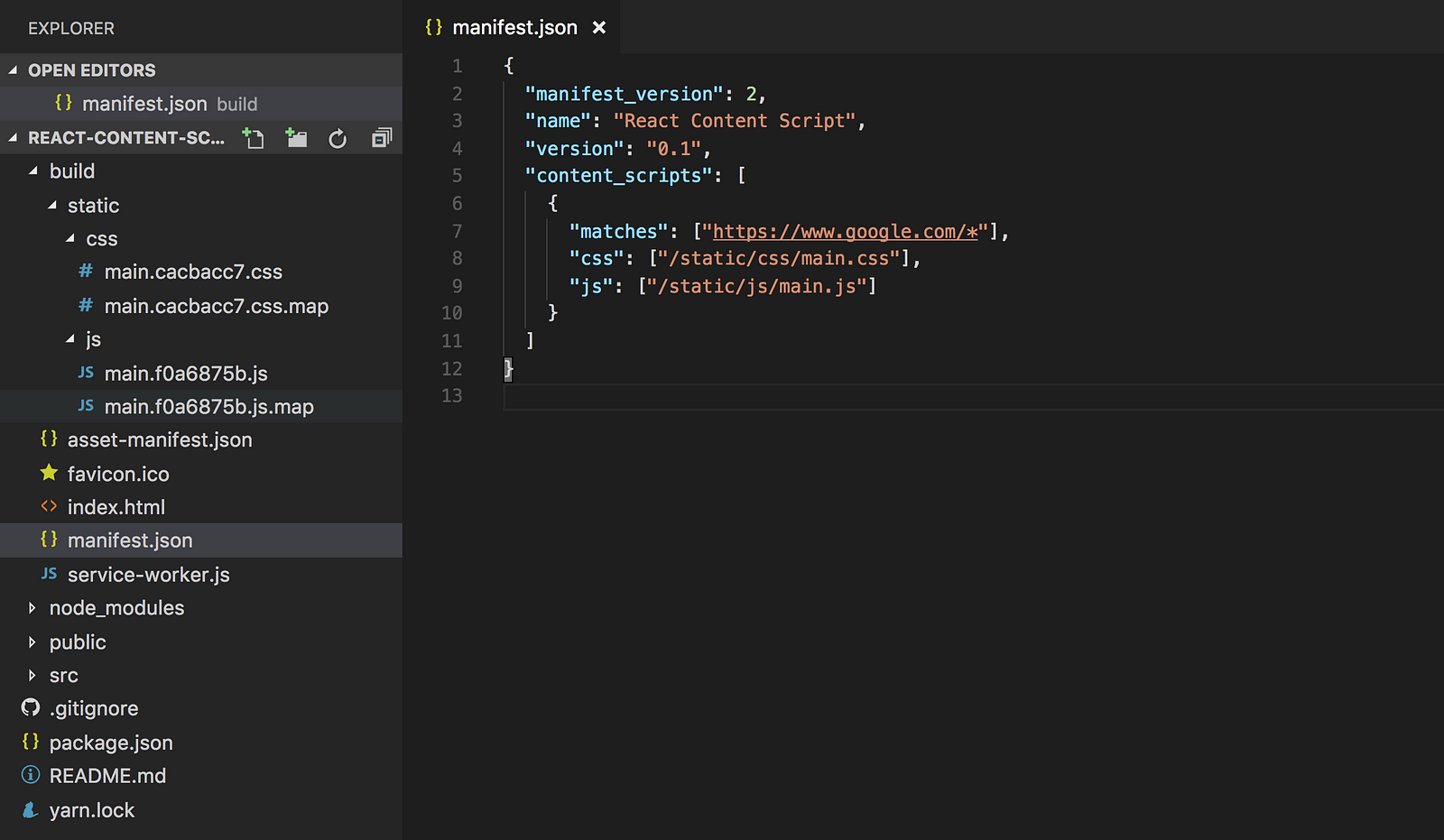Collapse the build folder arrow
The width and height of the screenshot is (1444, 840).
(33, 171)
